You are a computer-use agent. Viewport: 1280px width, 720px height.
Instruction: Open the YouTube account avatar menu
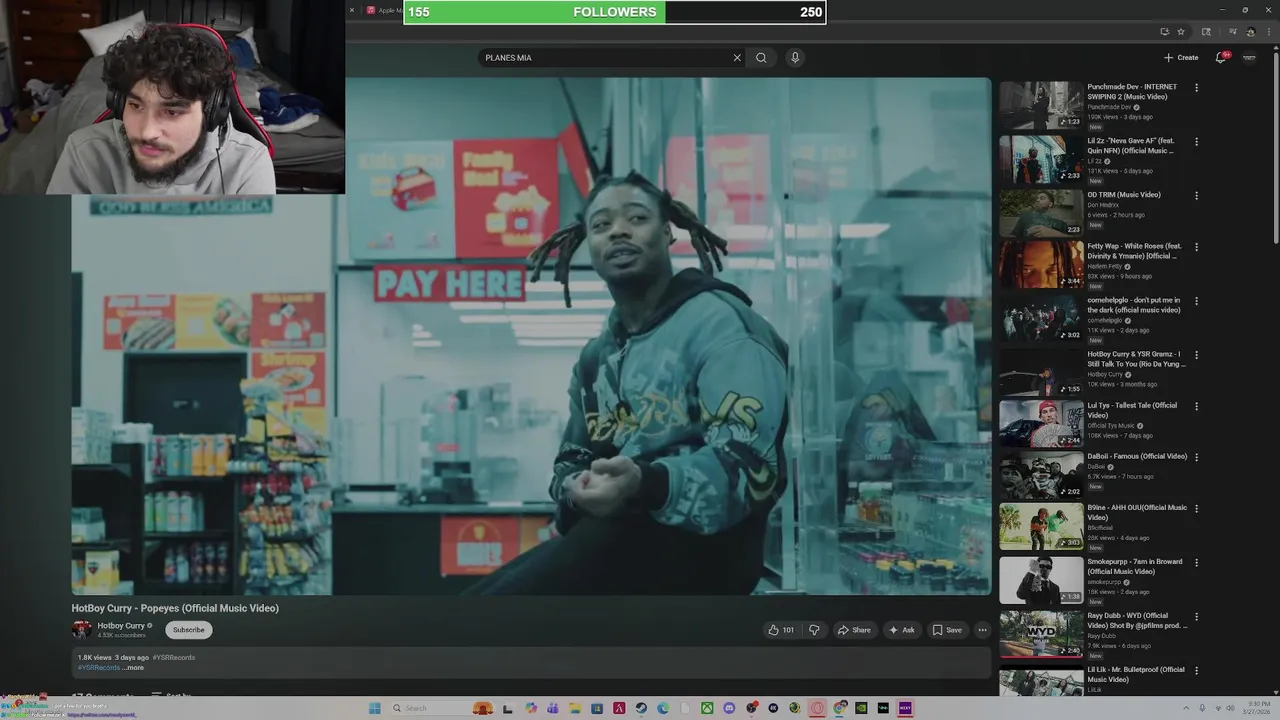(x=1249, y=57)
